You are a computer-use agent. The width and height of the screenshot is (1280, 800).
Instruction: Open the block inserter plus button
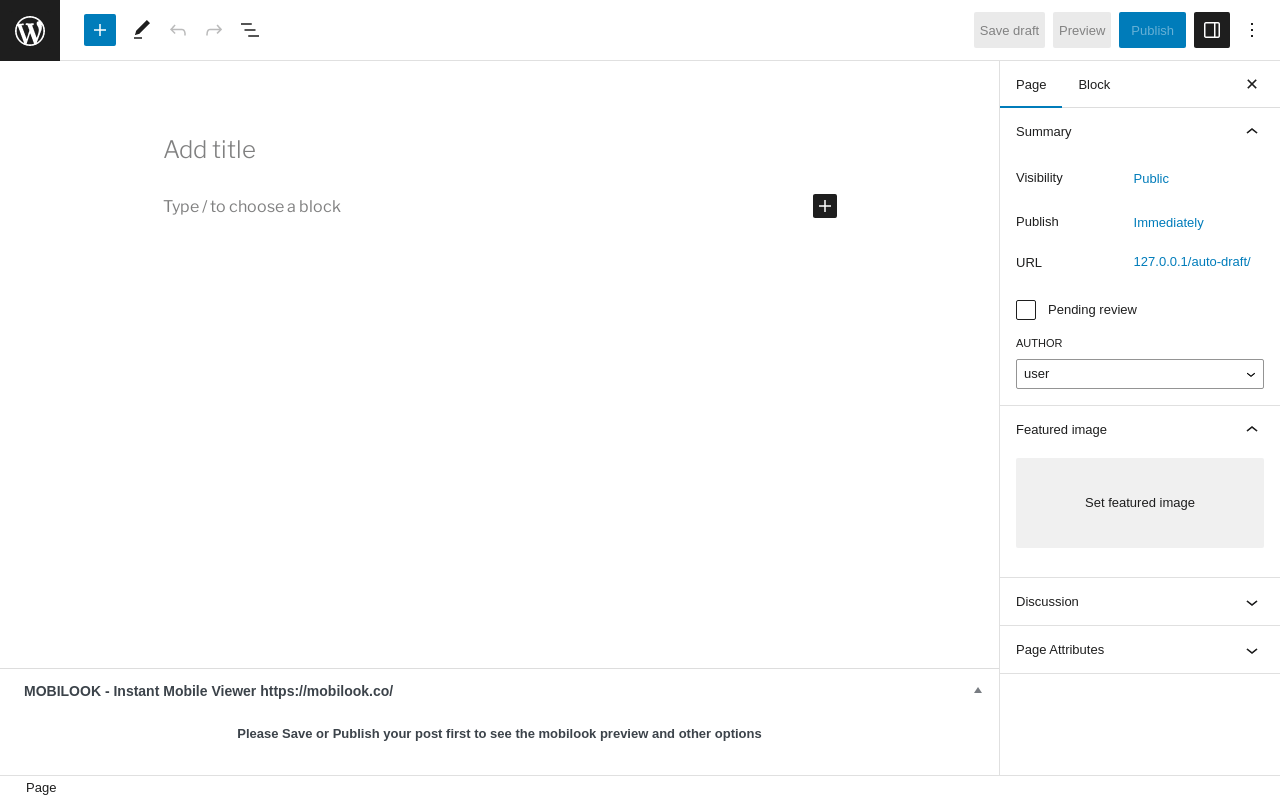(100, 30)
